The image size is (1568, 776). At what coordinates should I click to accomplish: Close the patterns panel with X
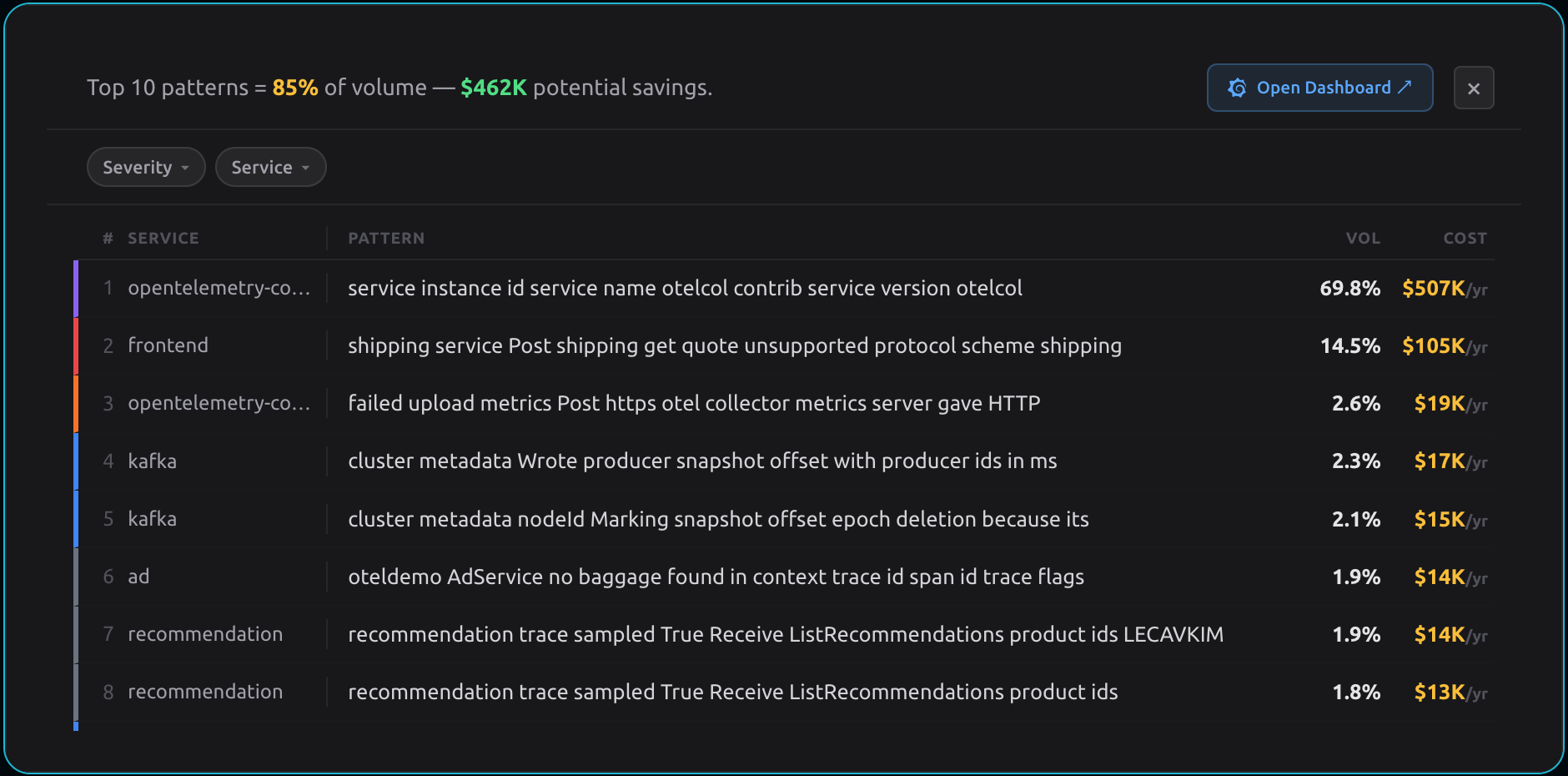(1473, 88)
